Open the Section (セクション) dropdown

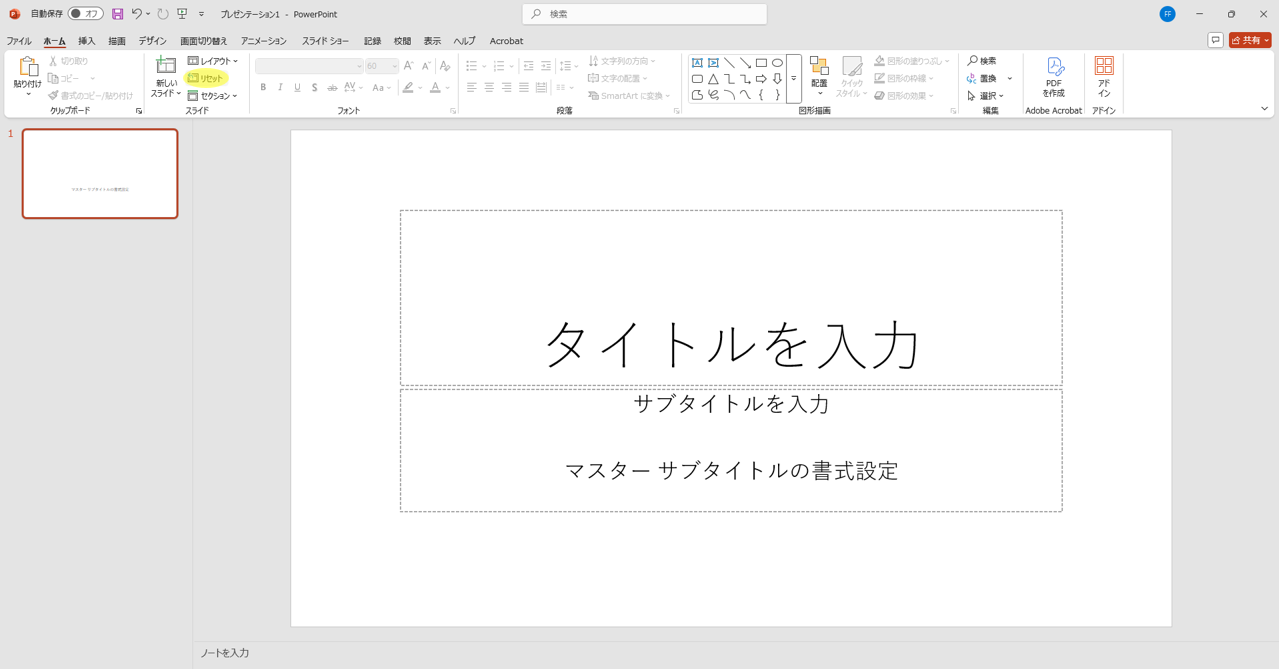(213, 96)
